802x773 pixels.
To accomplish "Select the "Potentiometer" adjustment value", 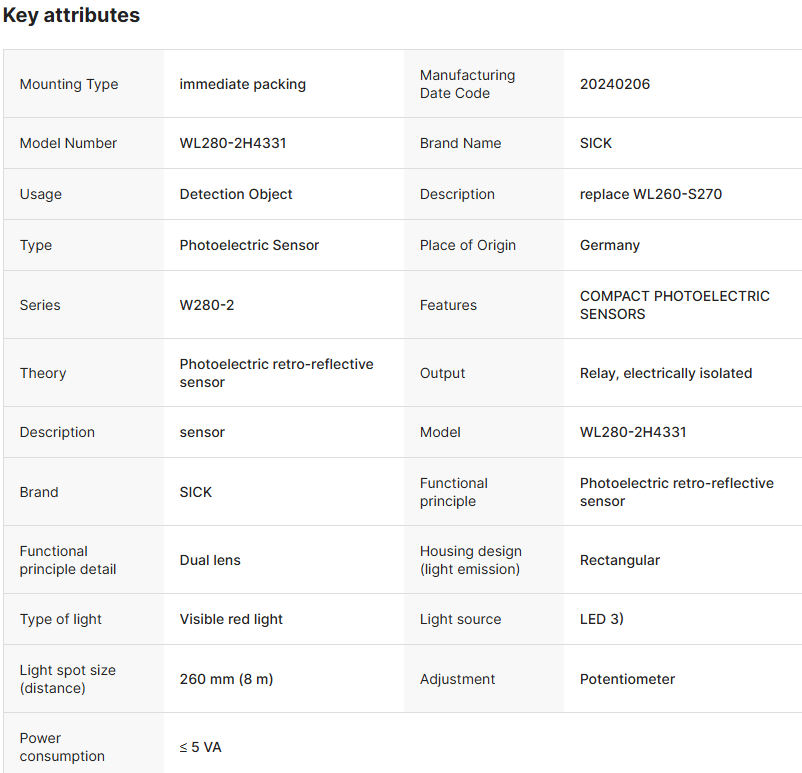I will [x=627, y=679].
